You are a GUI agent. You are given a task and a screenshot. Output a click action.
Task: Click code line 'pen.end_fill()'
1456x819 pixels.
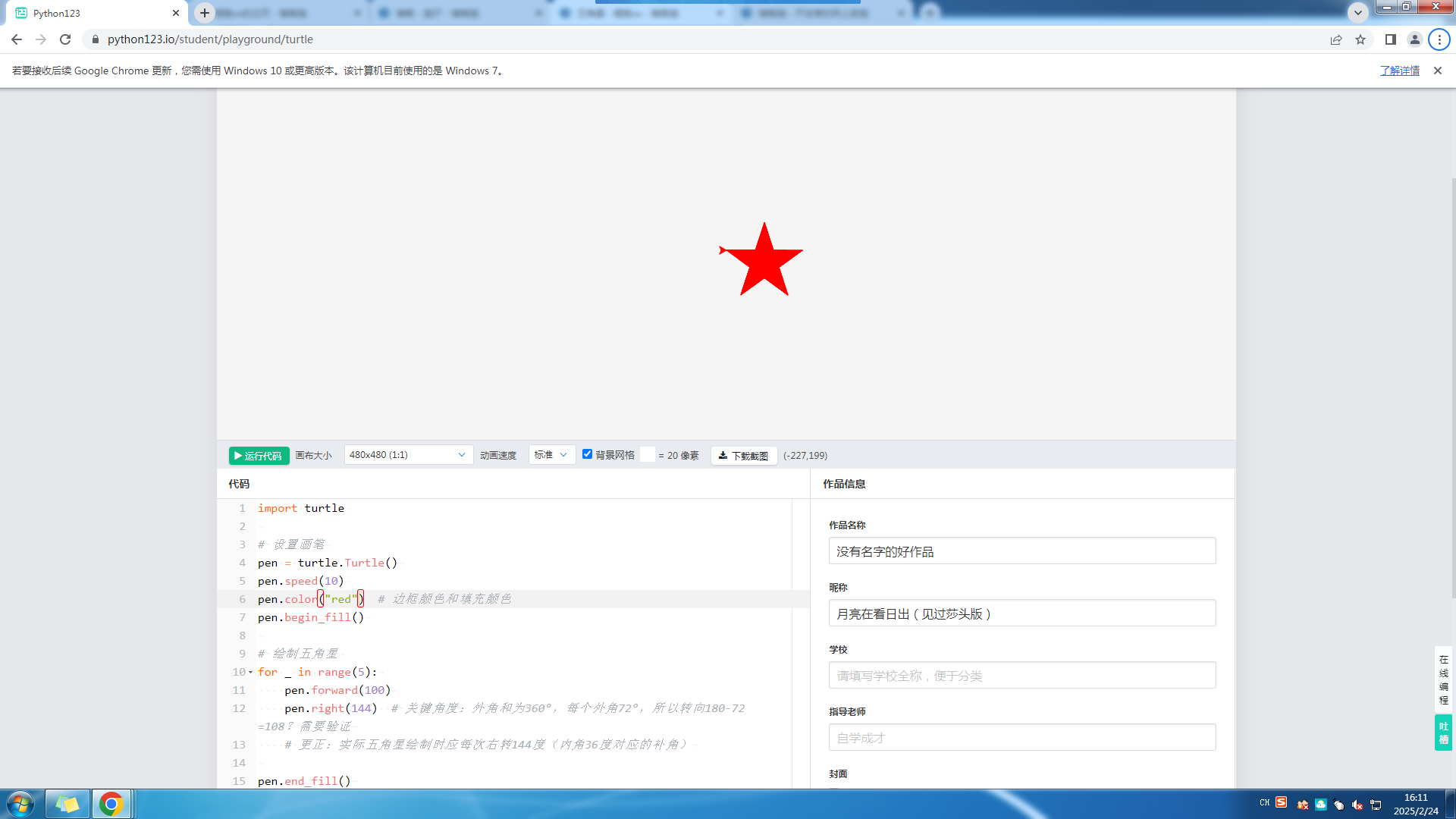pos(304,781)
